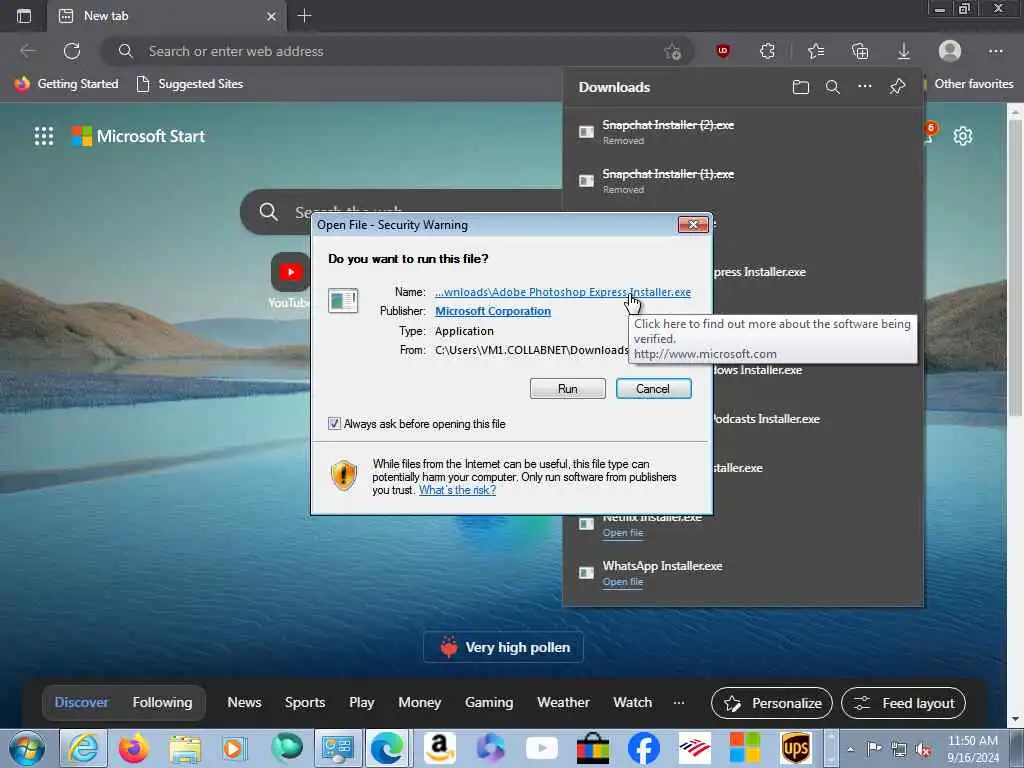Open a new tab with plus icon

[x=304, y=16]
